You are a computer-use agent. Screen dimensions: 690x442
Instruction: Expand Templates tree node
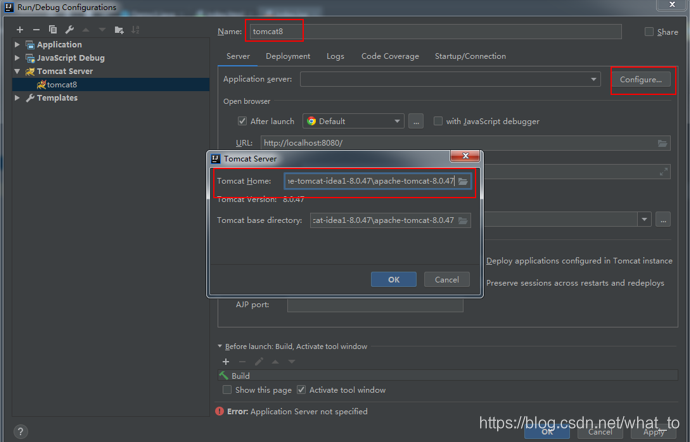point(17,98)
